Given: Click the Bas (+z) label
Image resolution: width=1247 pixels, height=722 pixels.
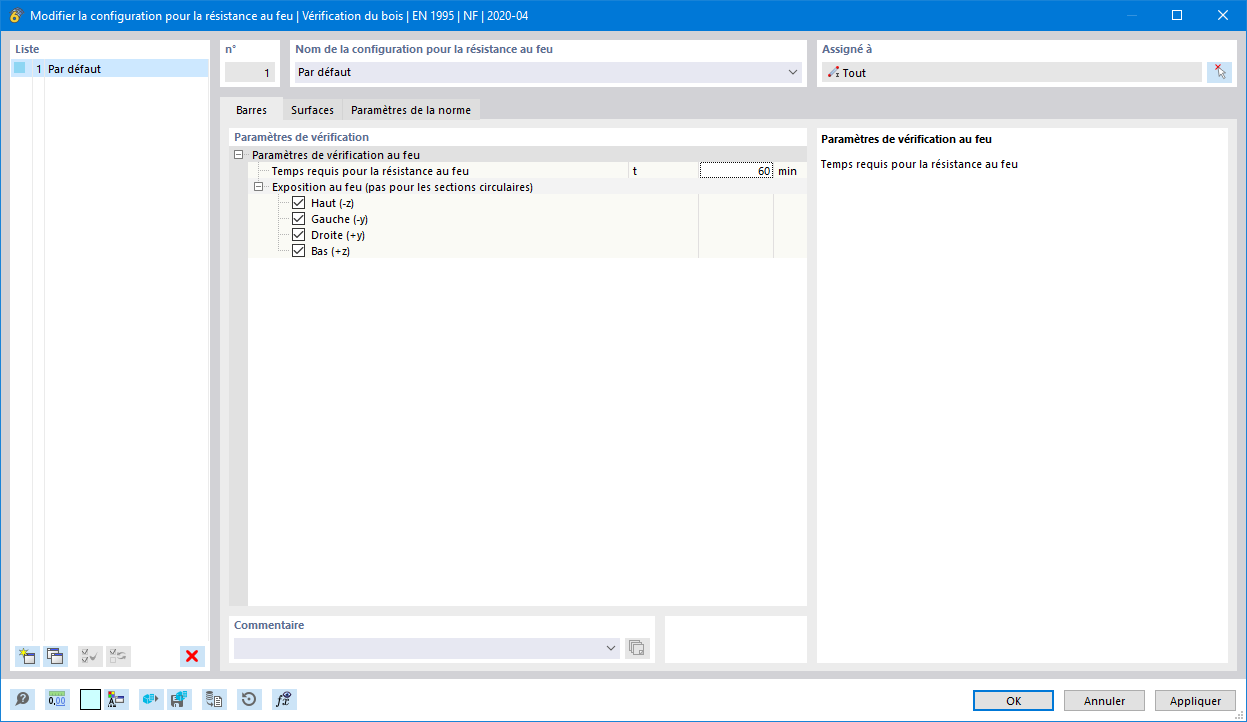Looking at the screenshot, I should [x=331, y=251].
